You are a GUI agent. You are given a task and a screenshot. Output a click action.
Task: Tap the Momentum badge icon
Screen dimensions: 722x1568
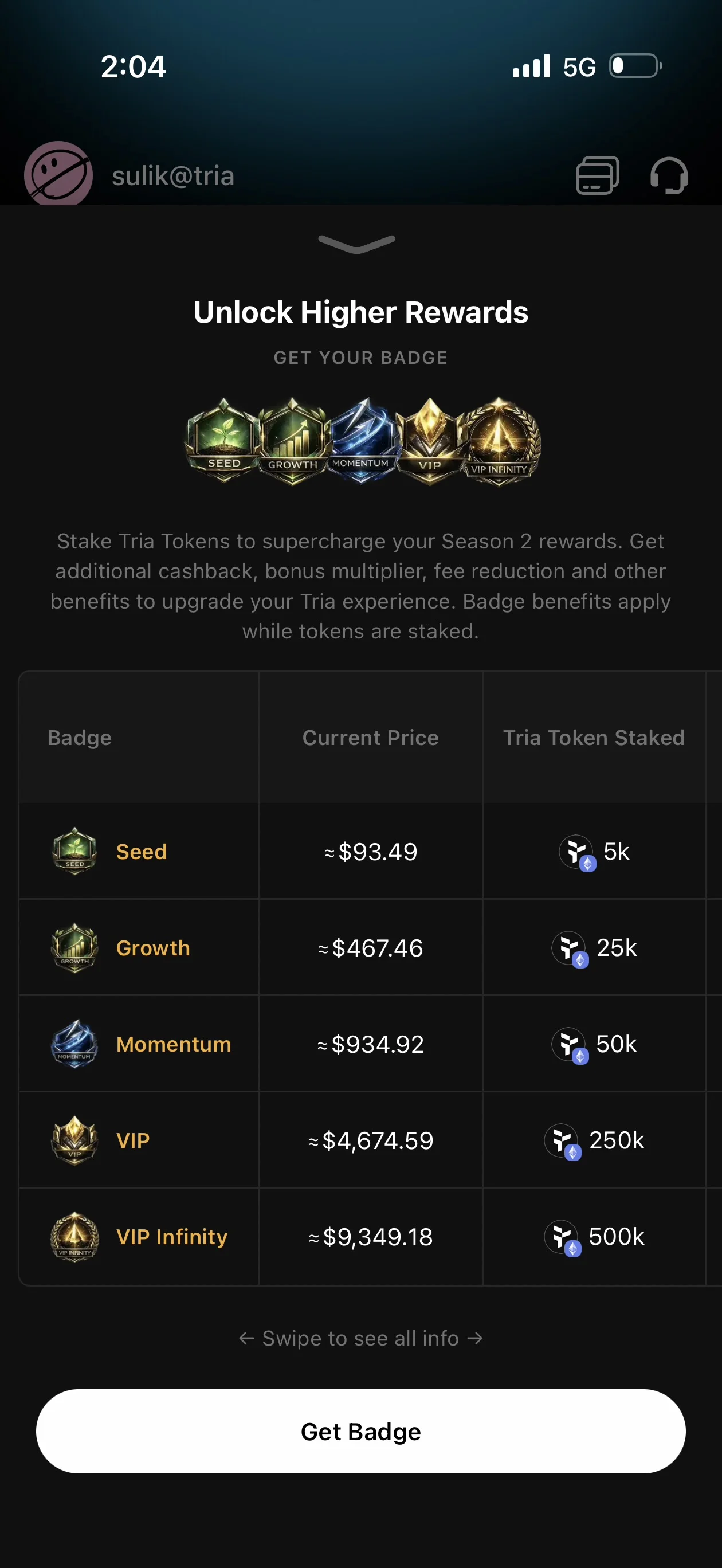pyautogui.click(x=74, y=1045)
